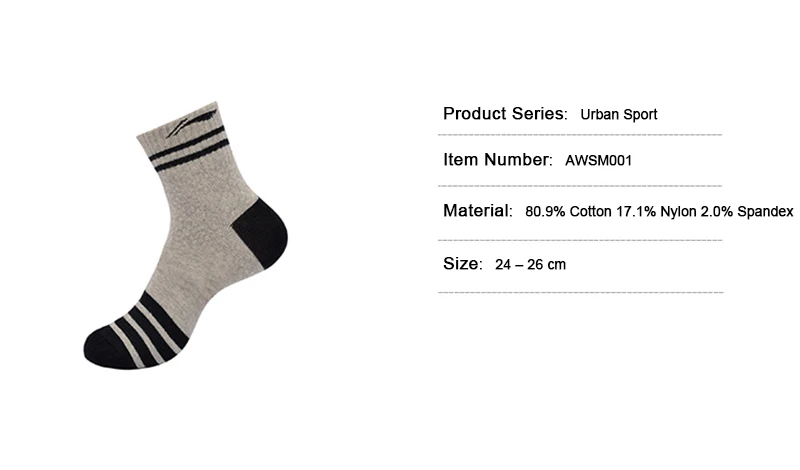Click the divider below Size row
This screenshot has width=800, height=470.
click(x=581, y=292)
